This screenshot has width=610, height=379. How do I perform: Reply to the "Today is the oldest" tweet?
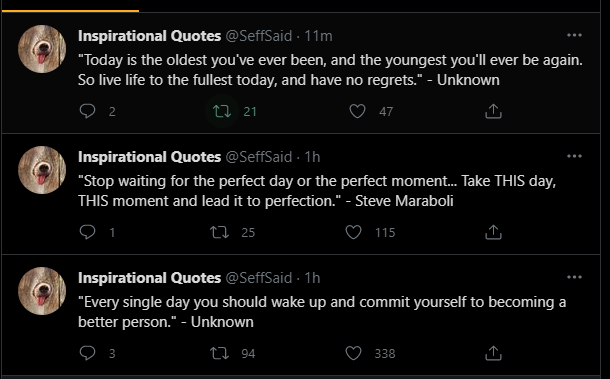pos(87,111)
